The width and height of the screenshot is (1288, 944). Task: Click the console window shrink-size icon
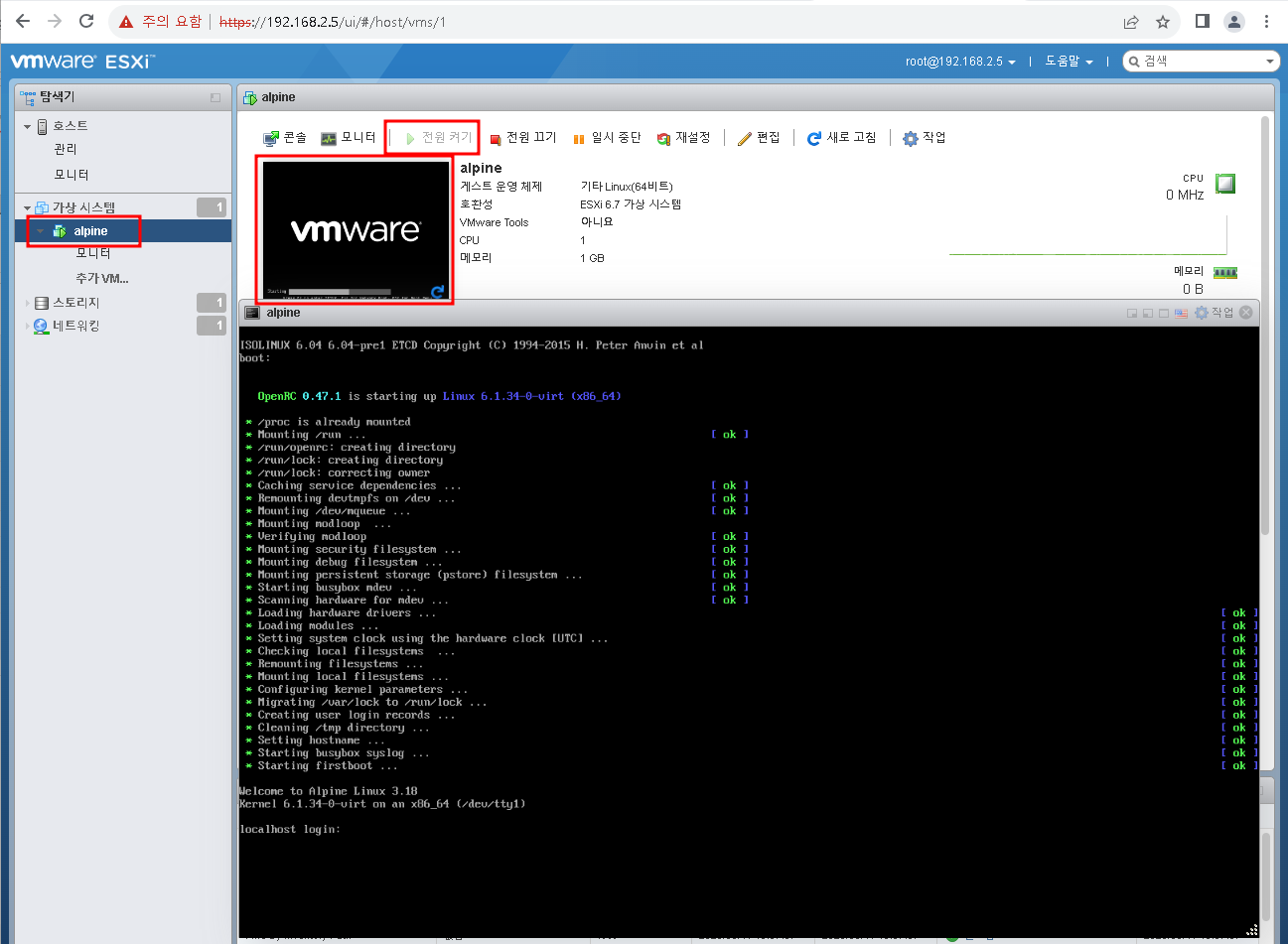point(1132,313)
